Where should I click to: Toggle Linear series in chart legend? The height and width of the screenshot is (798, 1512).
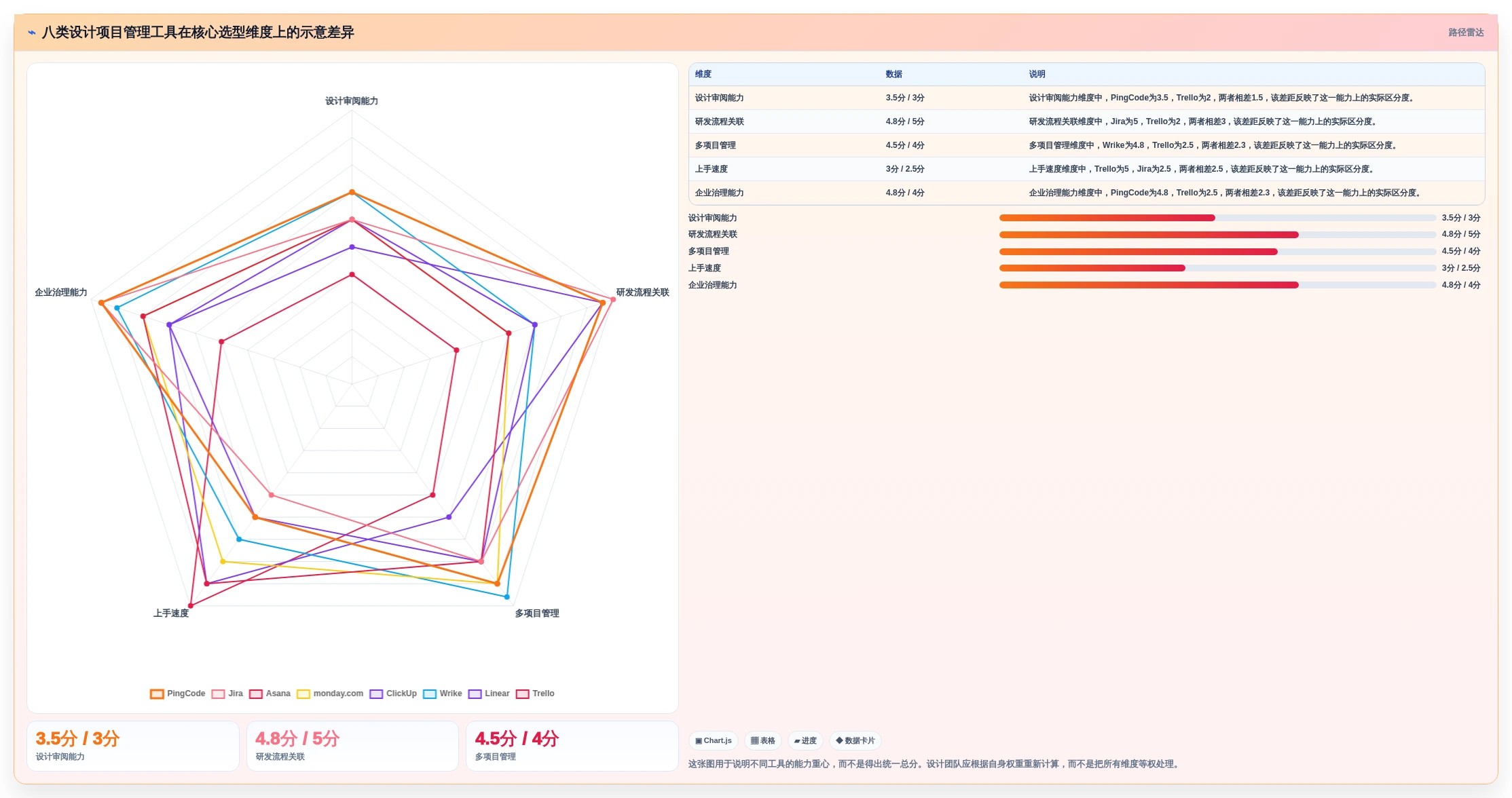pyautogui.click(x=489, y=693)
